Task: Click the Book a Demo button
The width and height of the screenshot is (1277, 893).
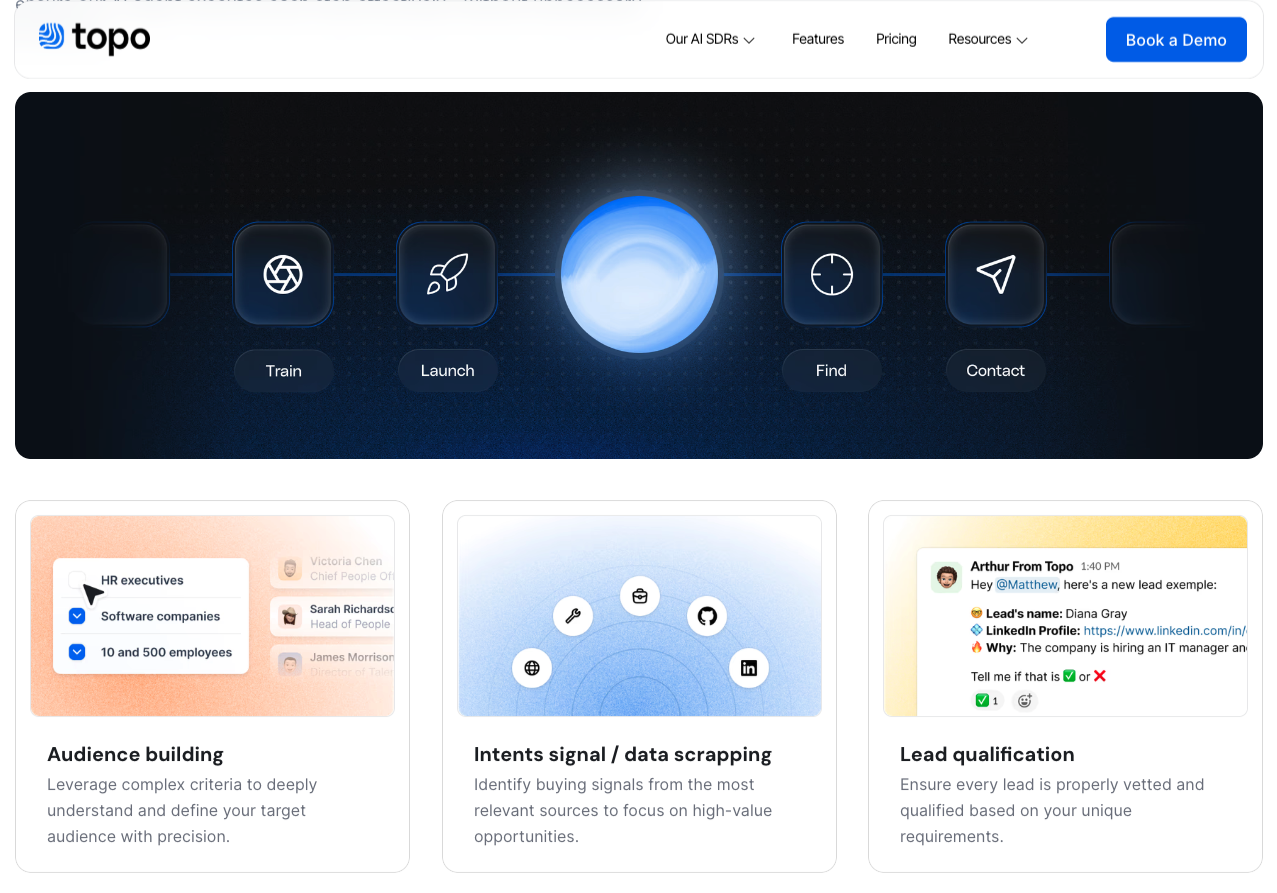Action: tap(1176, 40)
